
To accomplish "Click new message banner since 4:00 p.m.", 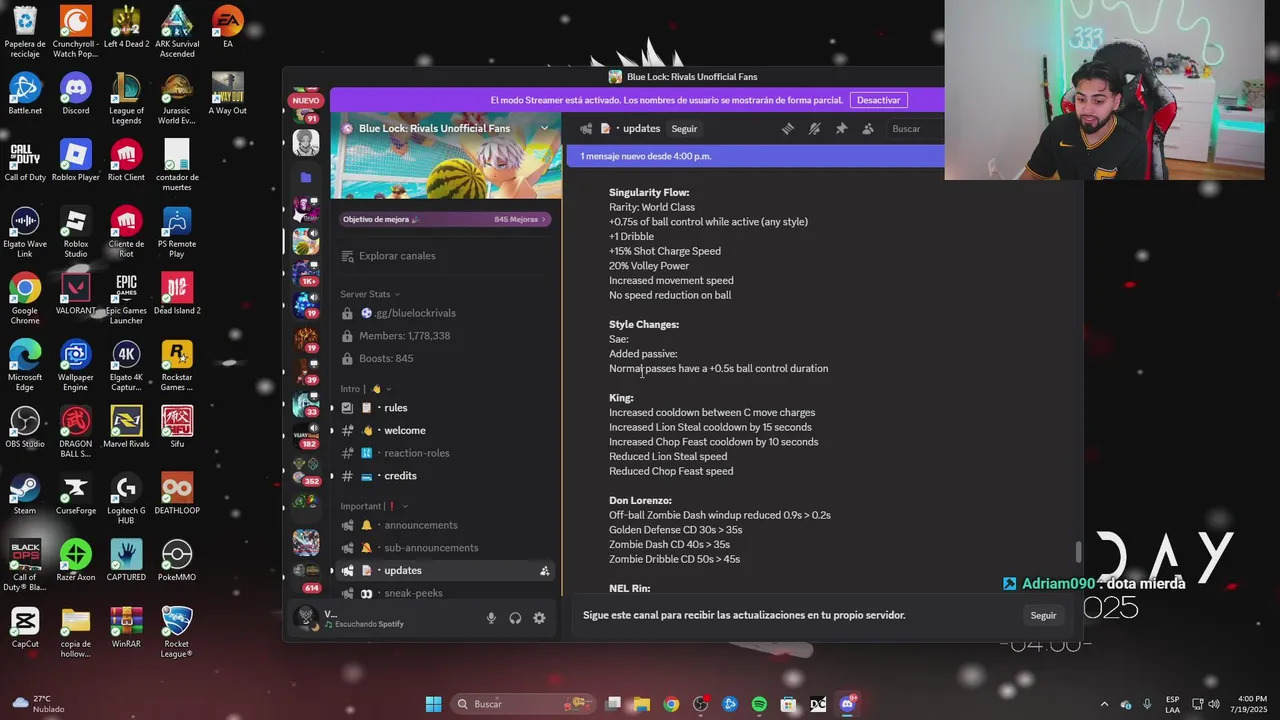I will (755, 156).
